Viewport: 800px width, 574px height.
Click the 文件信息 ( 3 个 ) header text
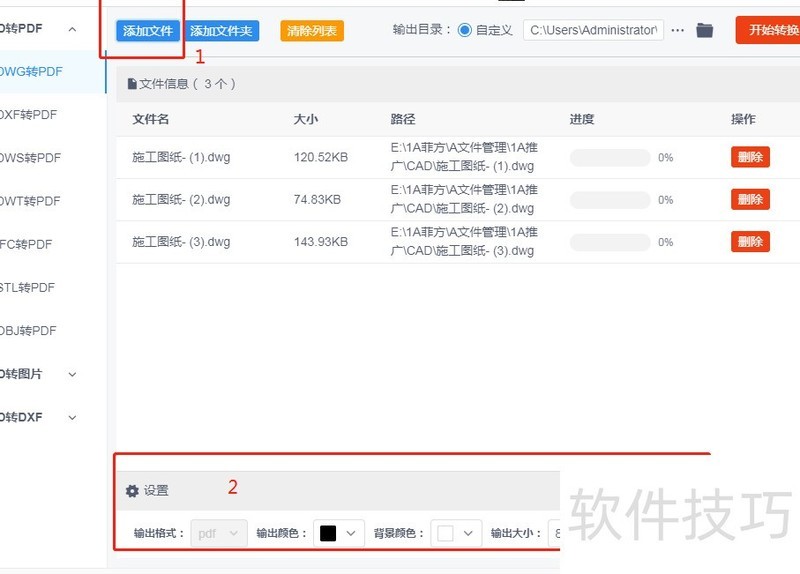pyautogui.click(x=187, y=84)
